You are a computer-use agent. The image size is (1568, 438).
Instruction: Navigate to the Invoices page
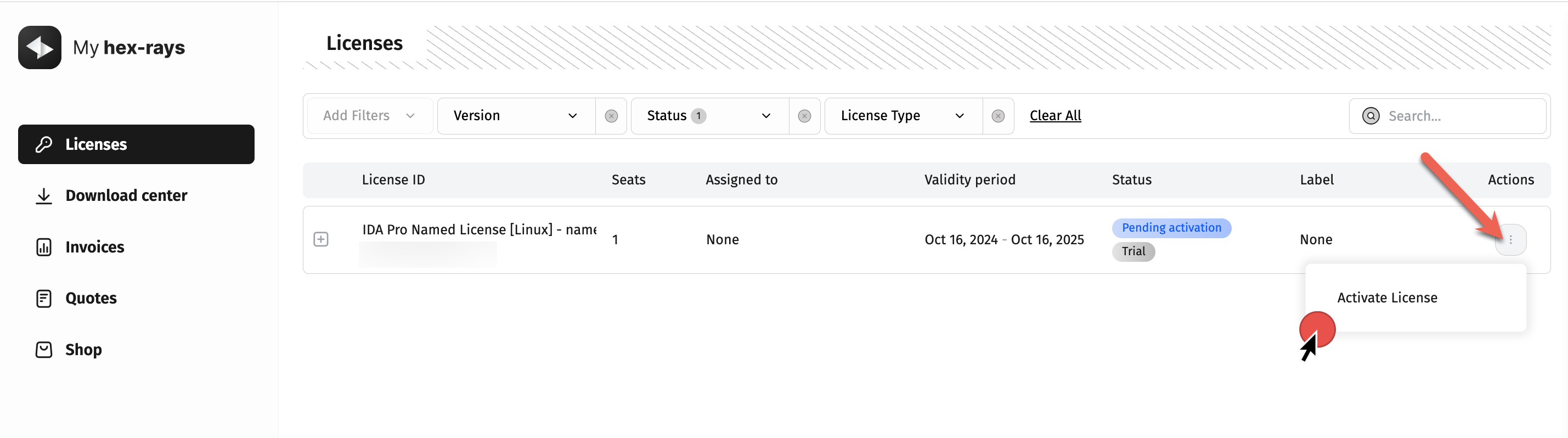[94, 246]
